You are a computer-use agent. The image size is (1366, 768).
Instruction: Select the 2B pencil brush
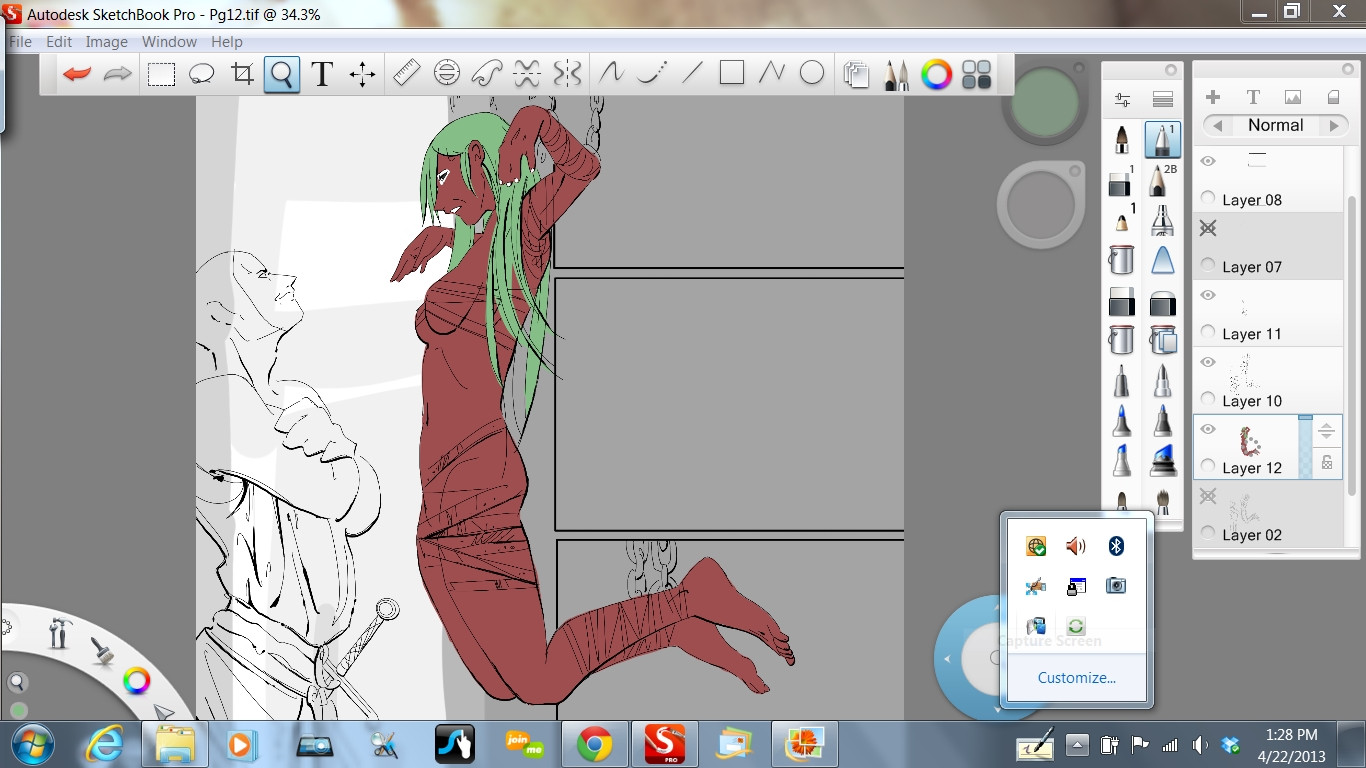pyautogui.click(x=1162, y=180)
